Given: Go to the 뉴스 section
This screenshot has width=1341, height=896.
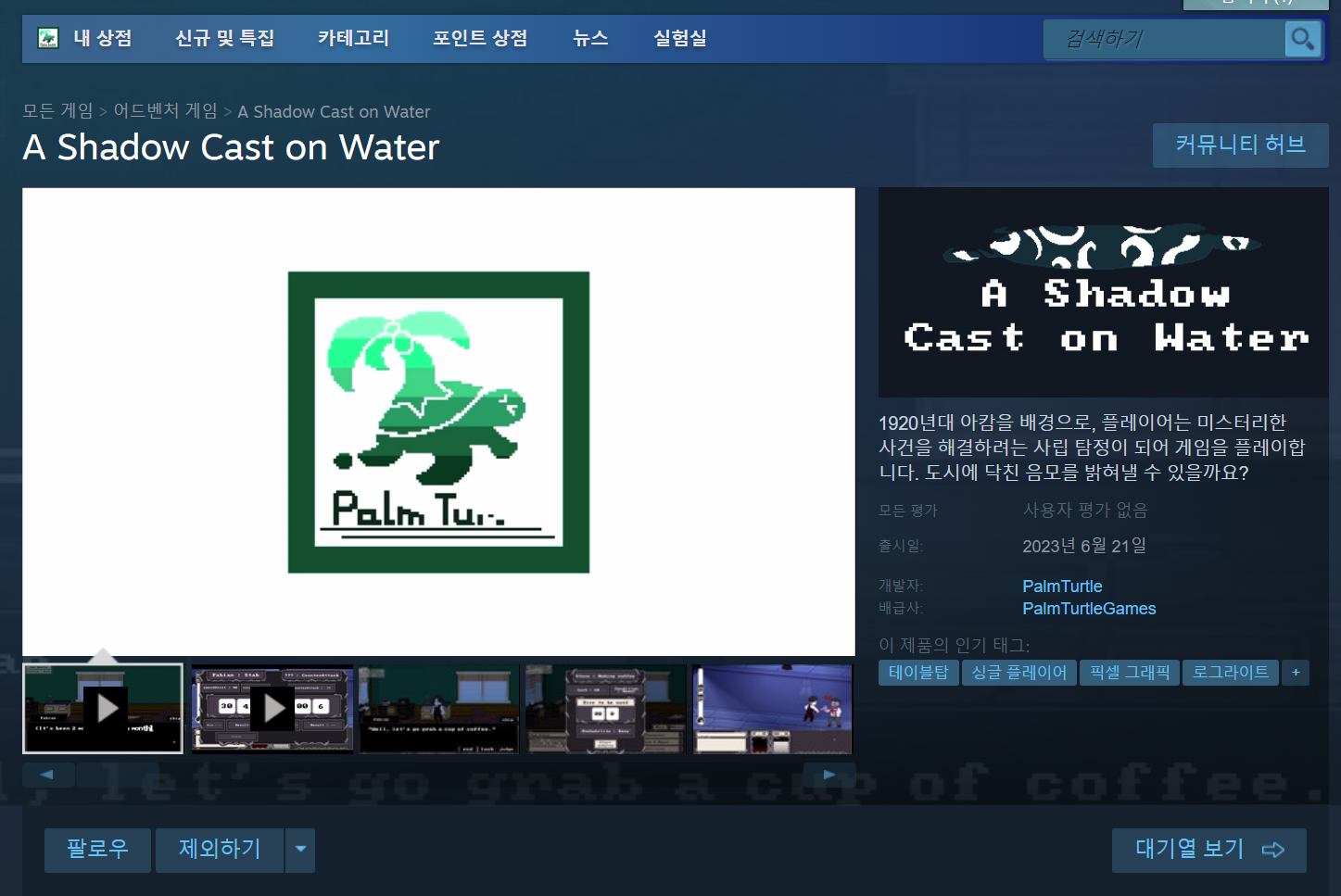Looking at the screenshot, I should click(590, 38).
